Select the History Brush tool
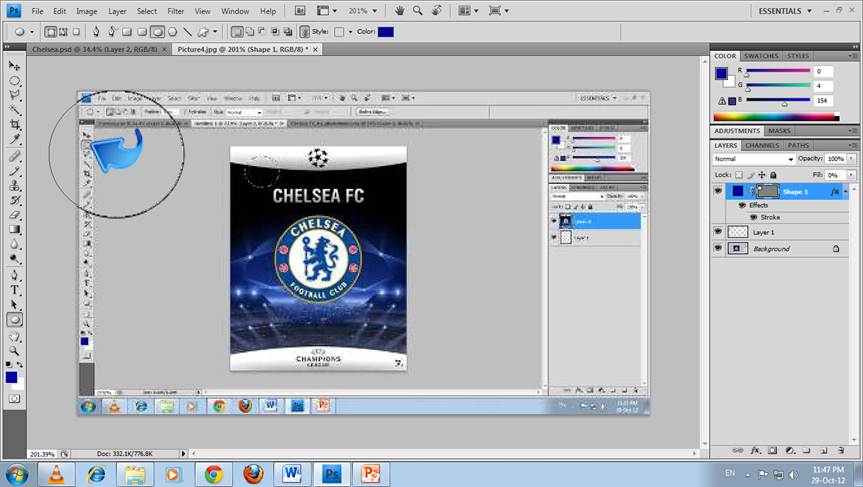The height and width of the screenshot is (487, 863). (14, 200)
